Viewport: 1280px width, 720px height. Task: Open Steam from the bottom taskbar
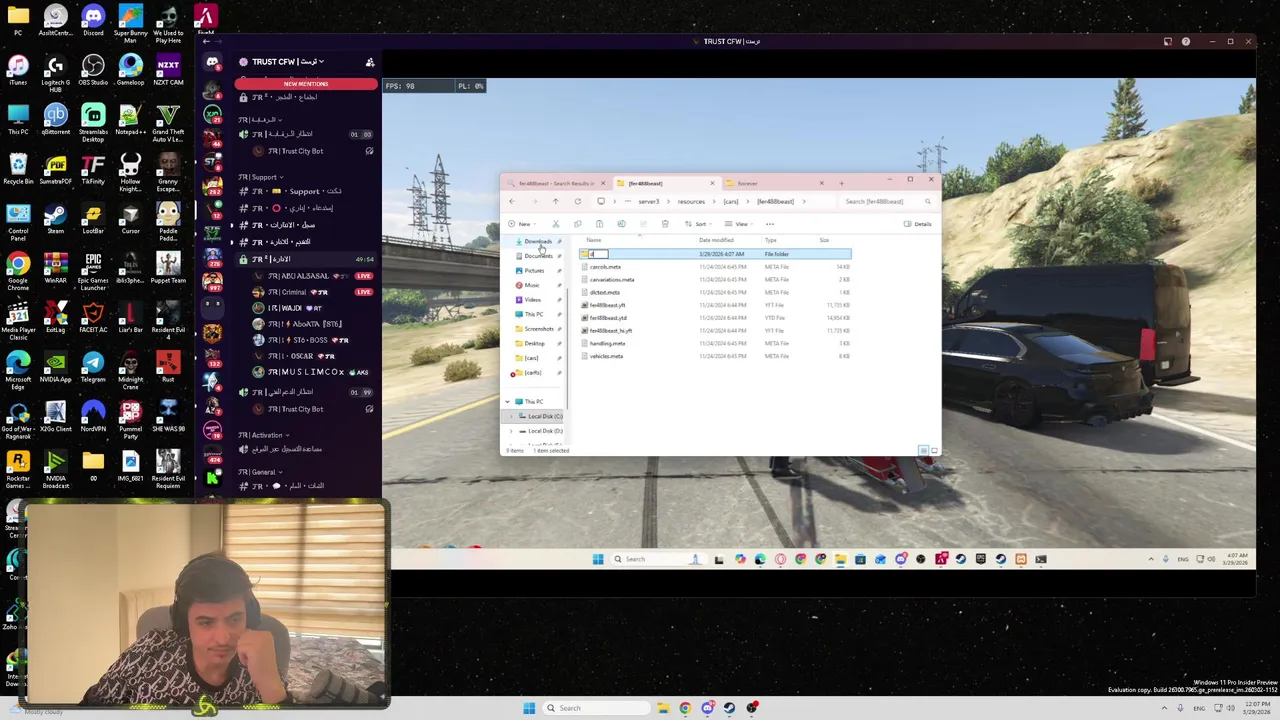[729, 708]
